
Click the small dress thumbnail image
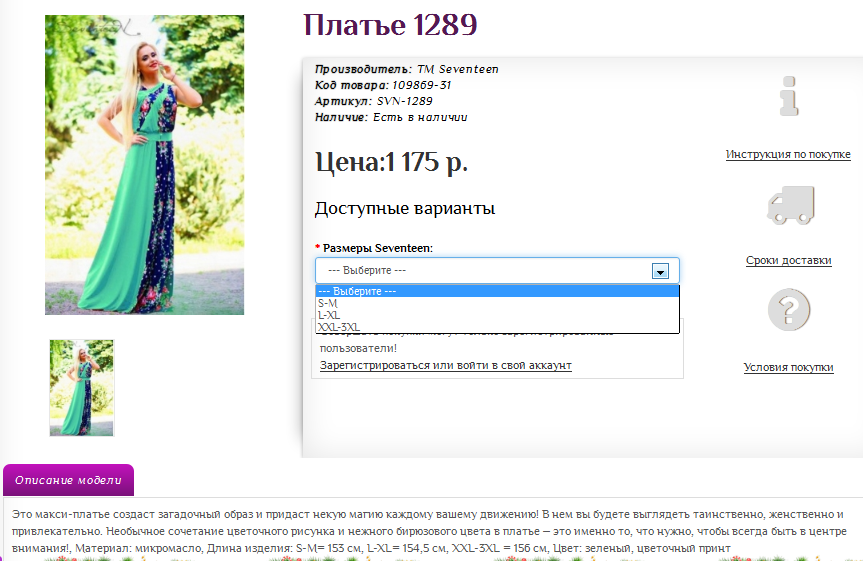pos(81,388)
